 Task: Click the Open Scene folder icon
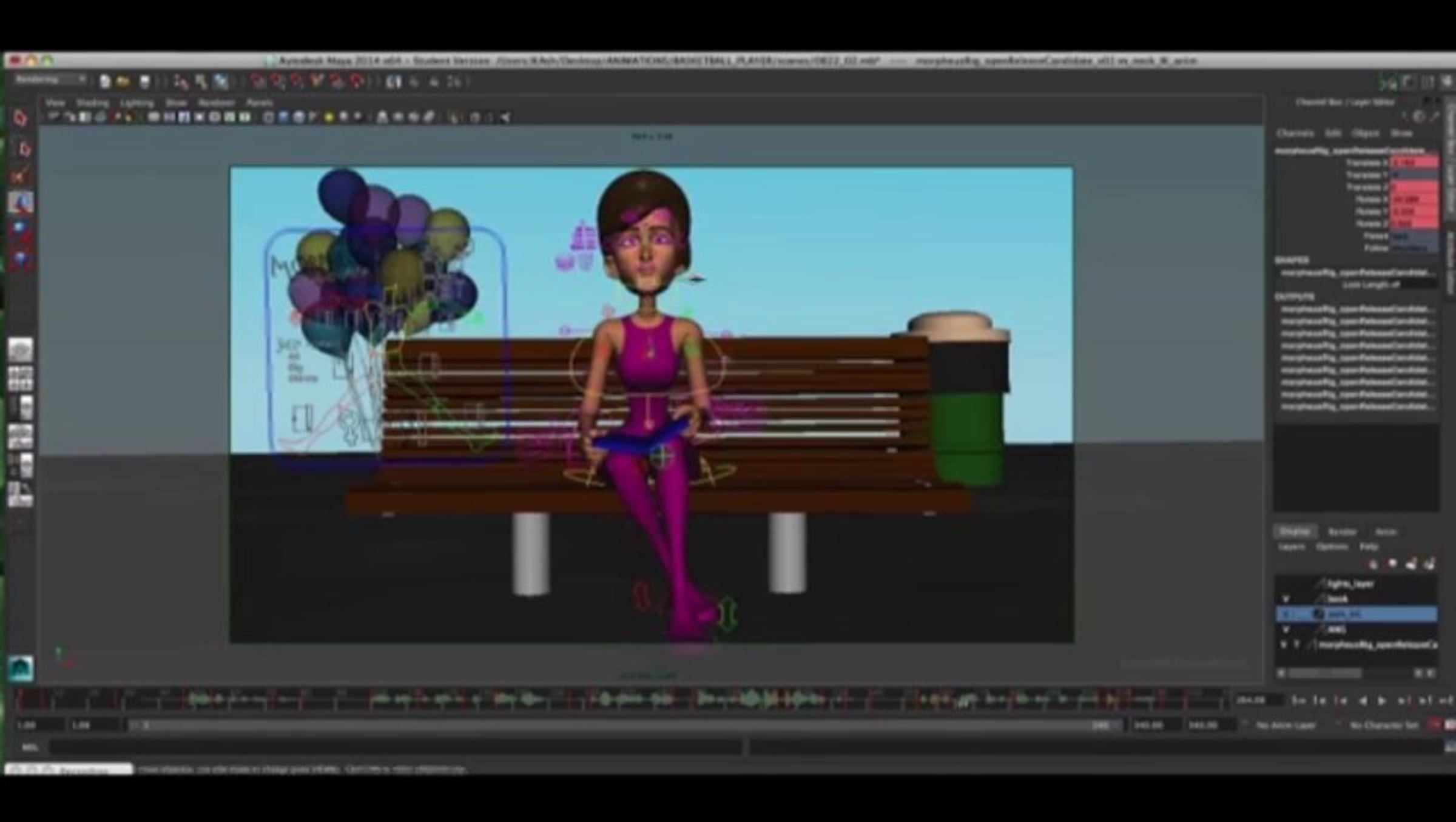[x=124, y=81]
